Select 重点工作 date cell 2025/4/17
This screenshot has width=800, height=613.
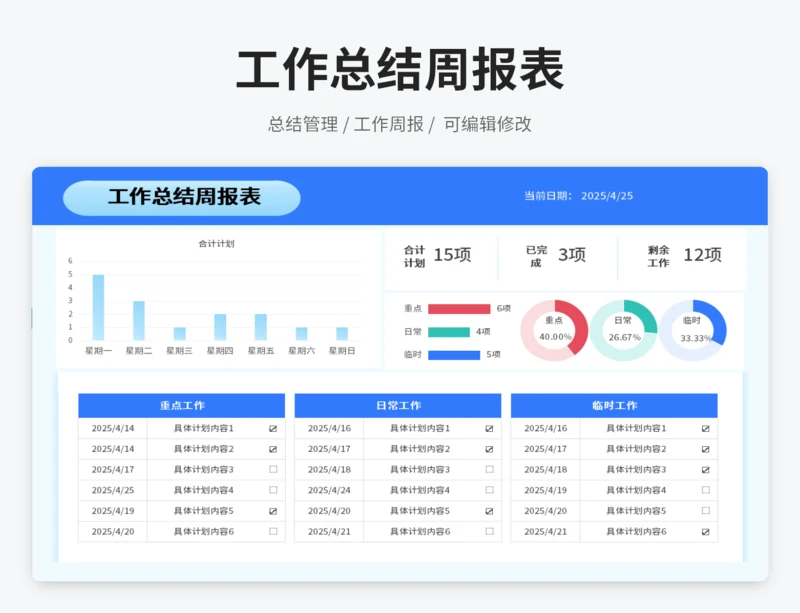[x=113, y=470]
